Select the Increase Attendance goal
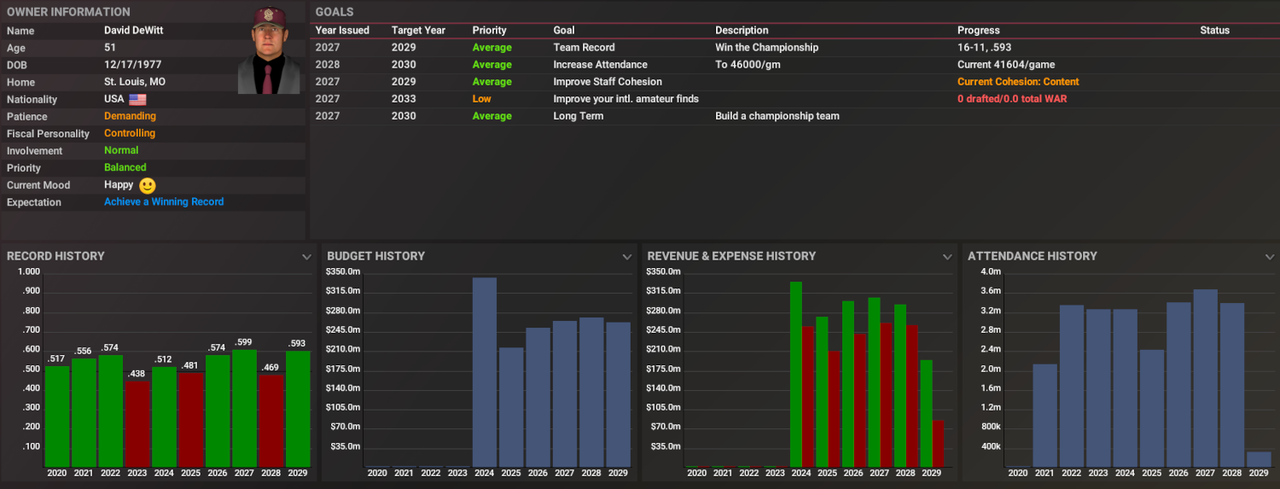Viewport: 1280px width, 489px height. pos(794,65)
